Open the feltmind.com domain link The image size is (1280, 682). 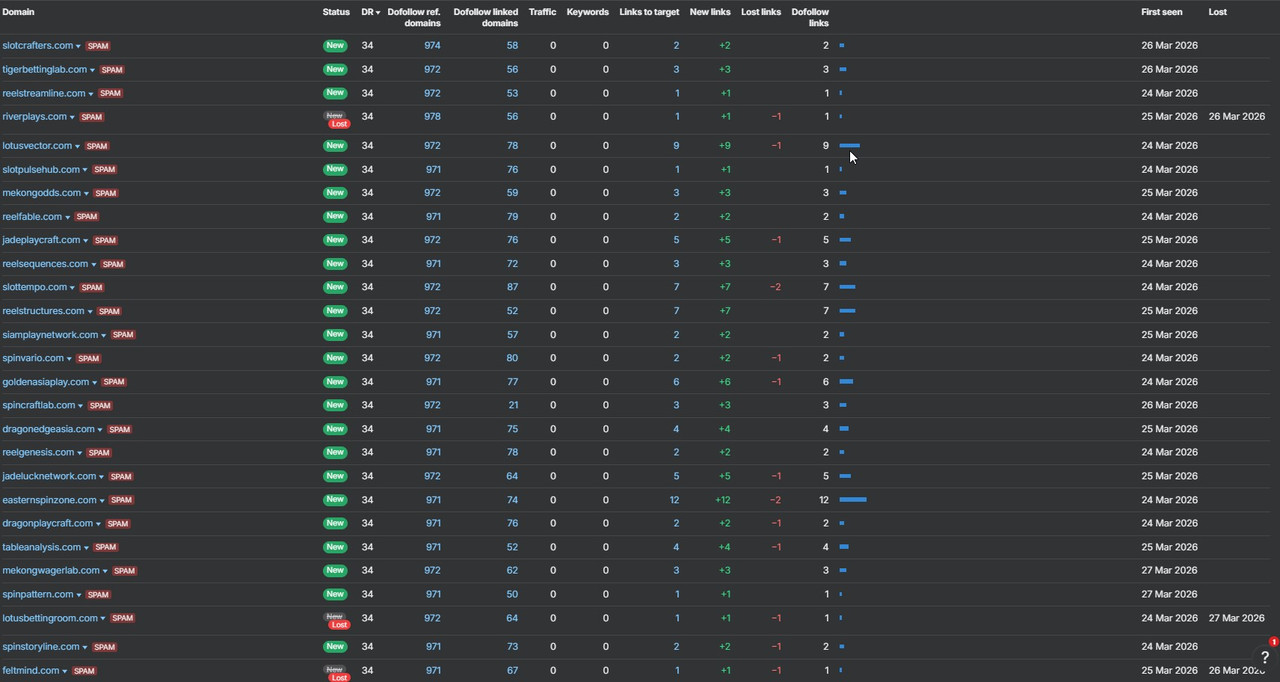pos(31,671)
